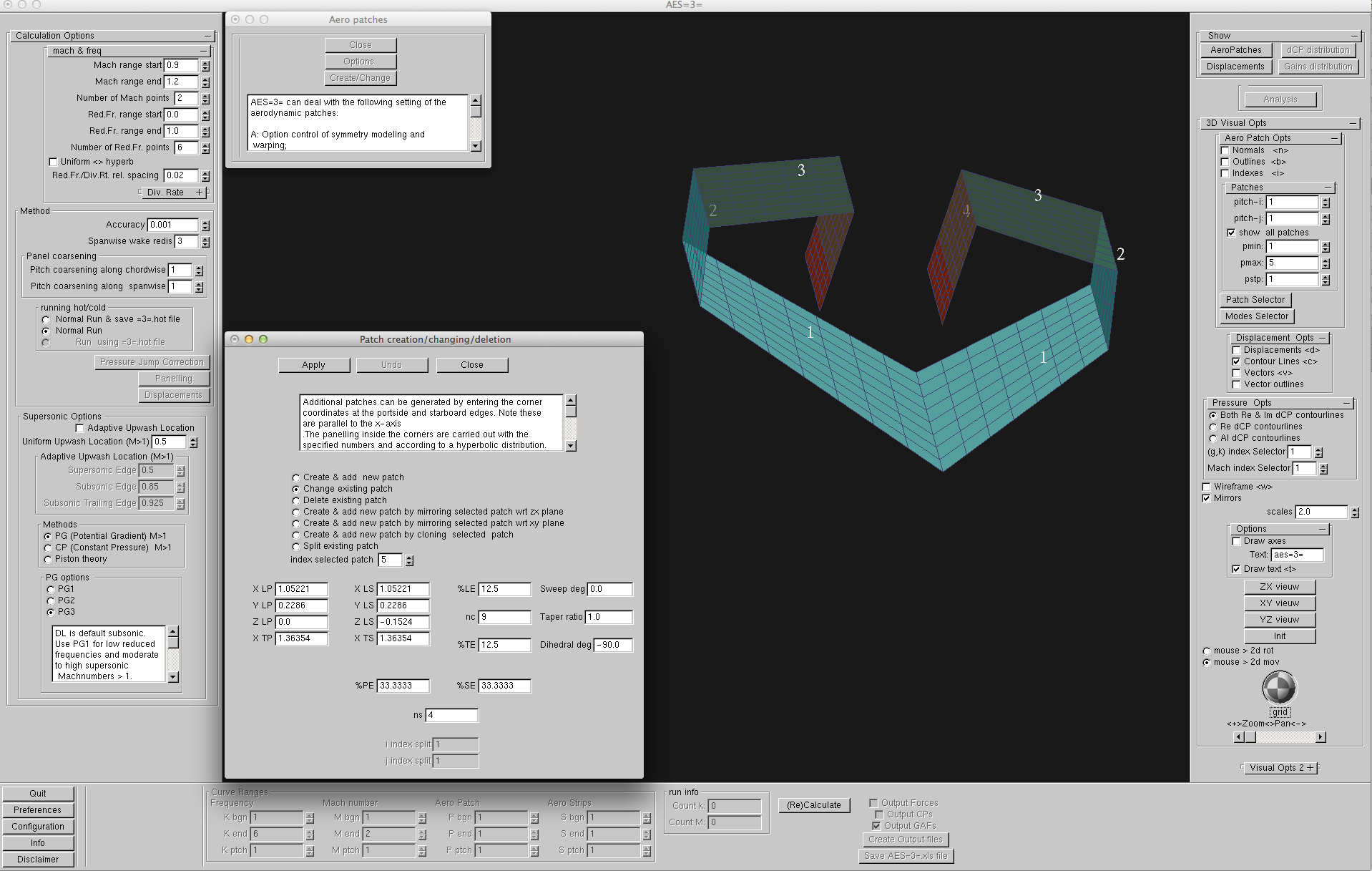The image size is (1372, 871).
Task: Collapse the Patches subsection
Action: [x=1328, y=188]
